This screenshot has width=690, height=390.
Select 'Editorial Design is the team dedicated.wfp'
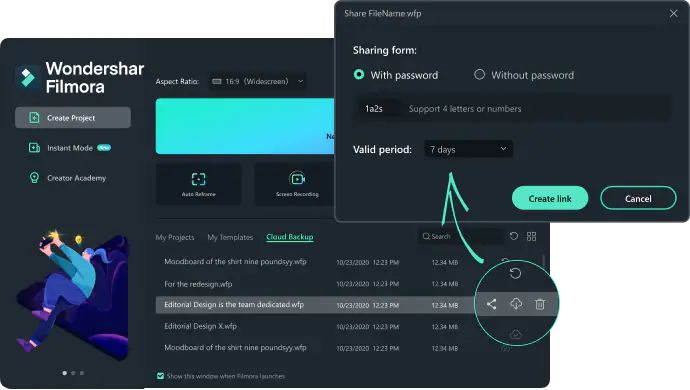coord(234,305)
